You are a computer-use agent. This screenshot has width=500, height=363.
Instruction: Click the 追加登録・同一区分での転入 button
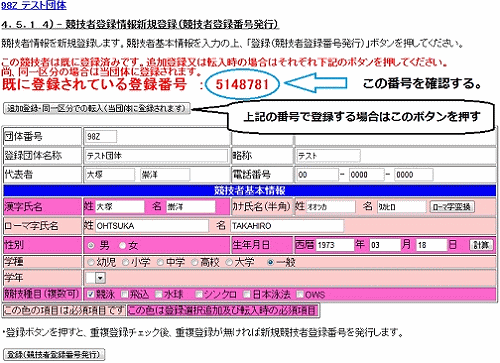click(97, 108)
